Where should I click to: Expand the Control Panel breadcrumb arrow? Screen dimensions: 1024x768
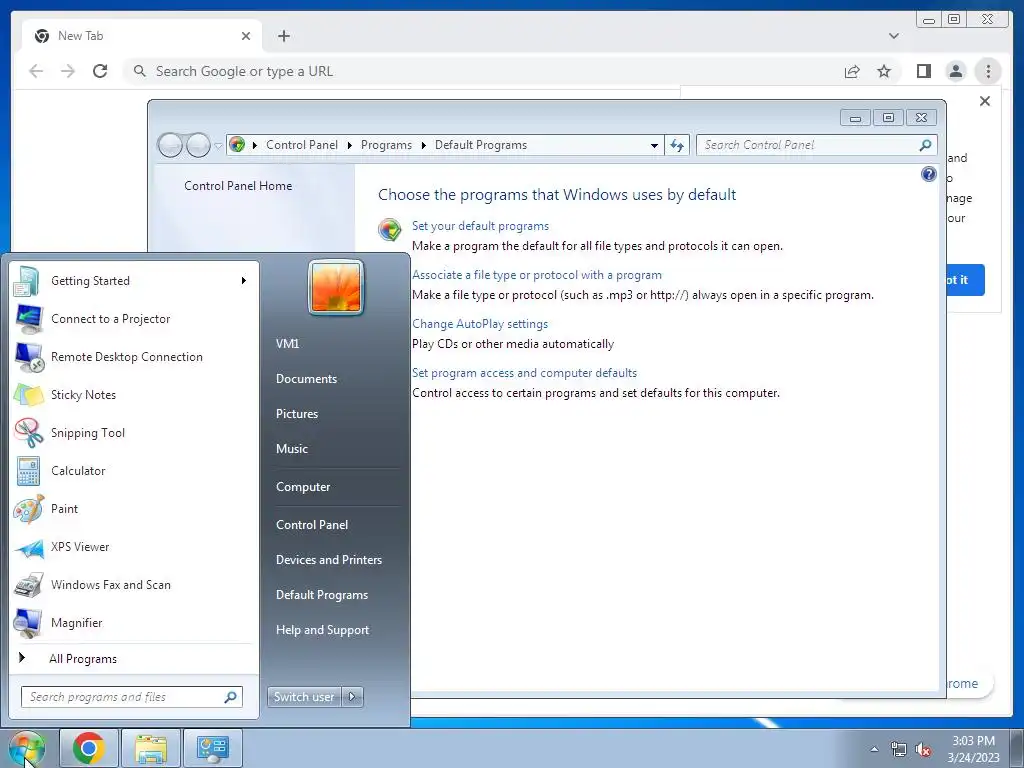coord(349,145)
